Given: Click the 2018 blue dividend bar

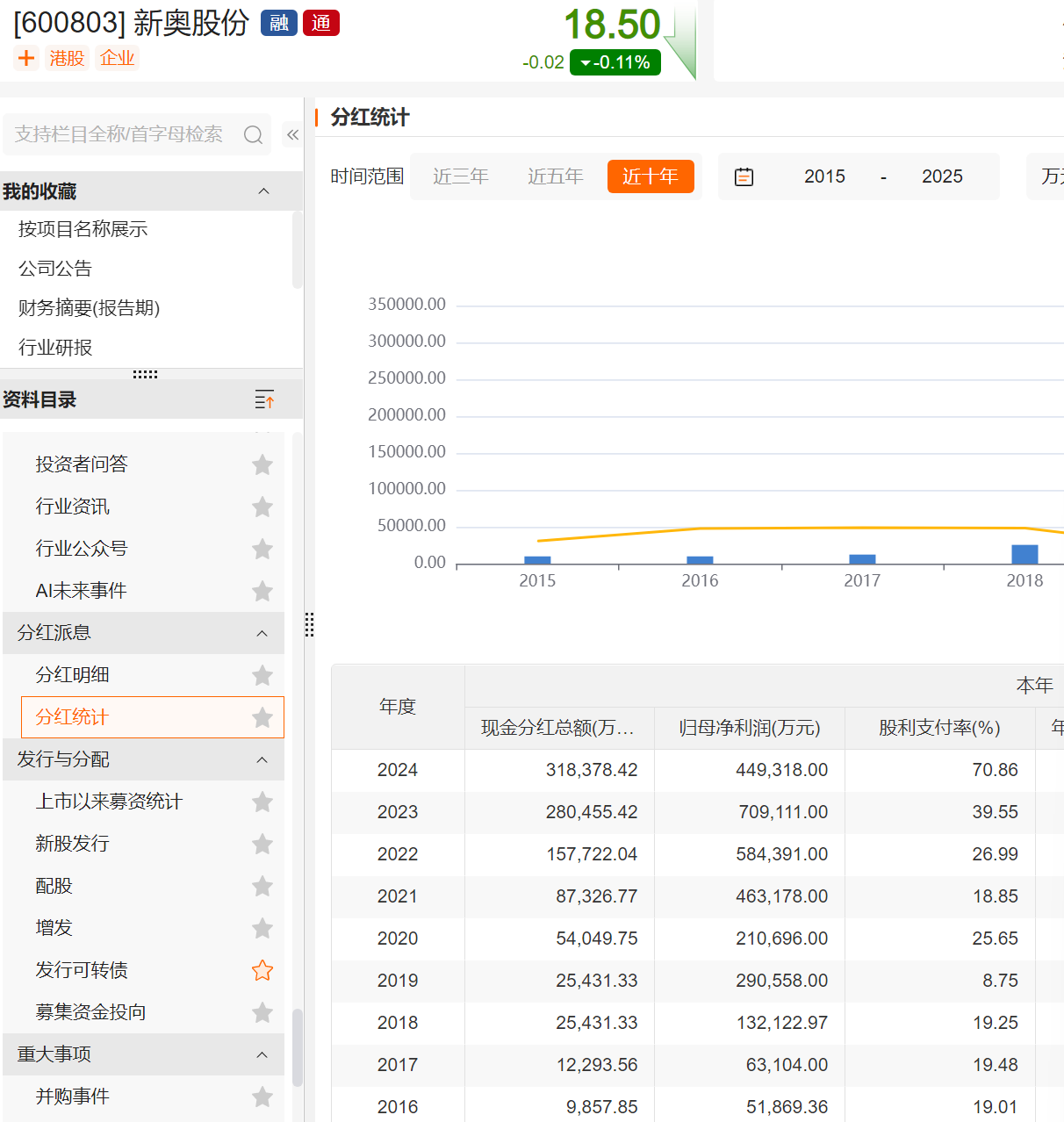Looking at the screenshot, I should (1024, 554).
